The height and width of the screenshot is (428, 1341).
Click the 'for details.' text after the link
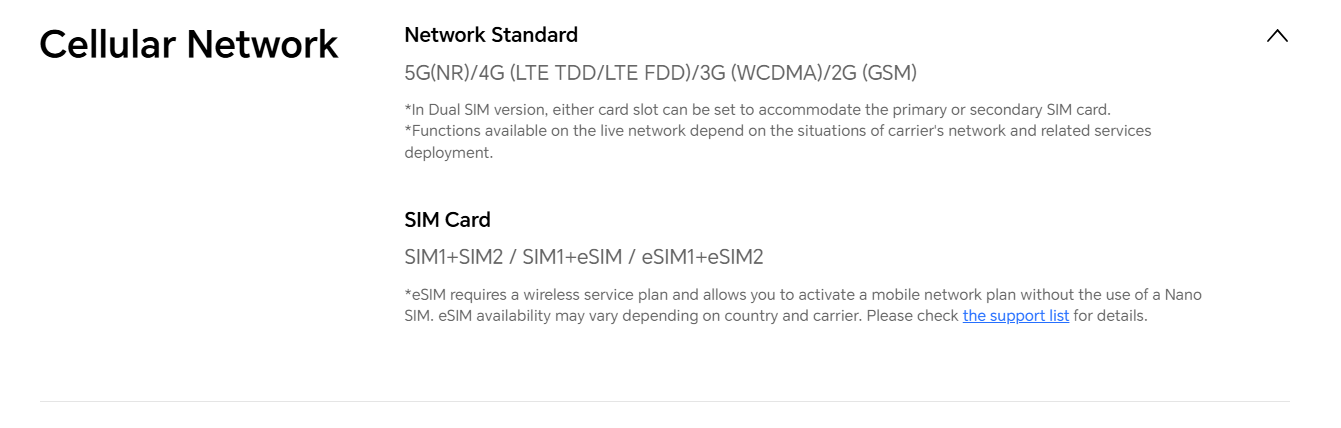(x=1110, y=316)
